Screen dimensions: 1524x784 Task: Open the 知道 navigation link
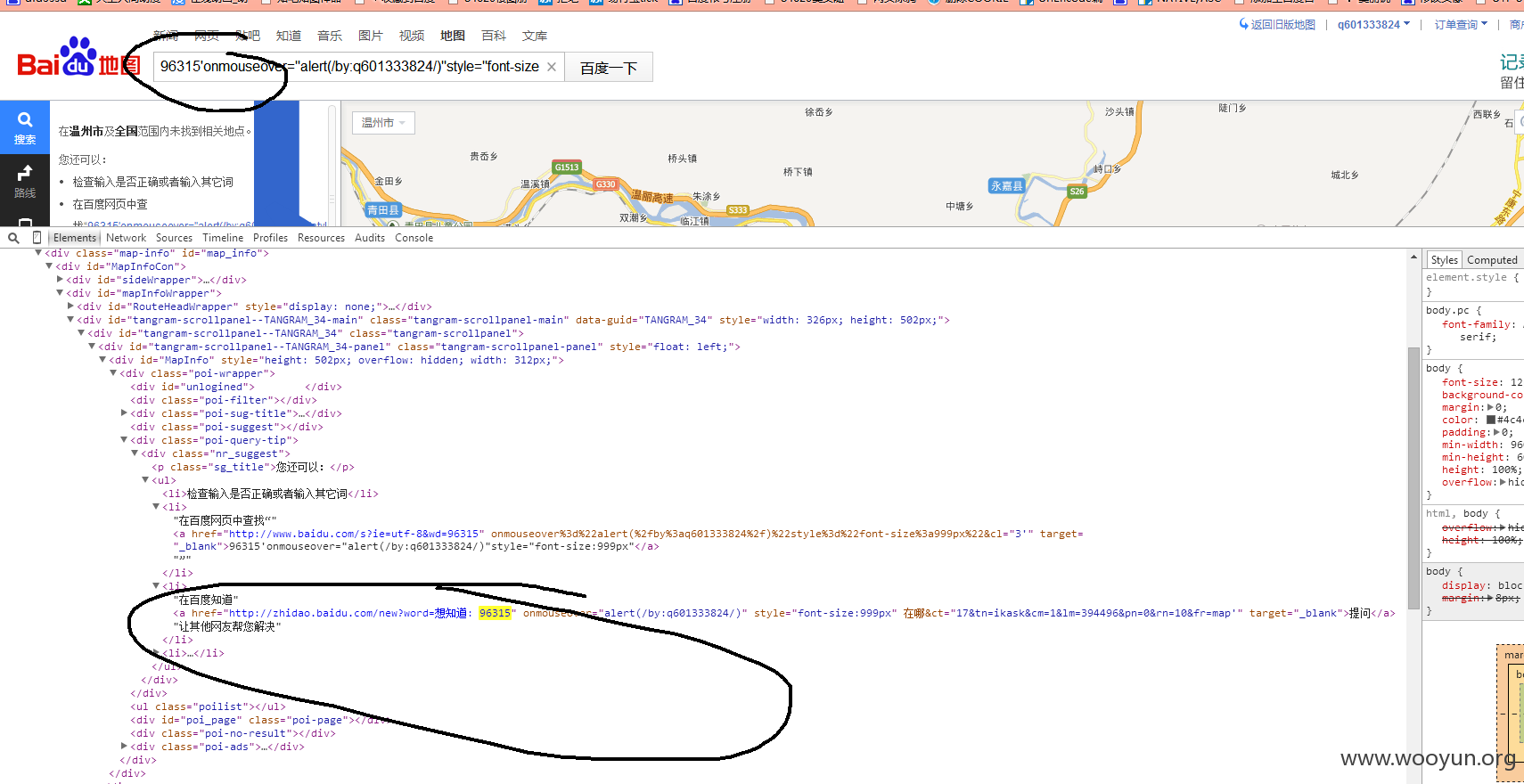click(289, 36)
